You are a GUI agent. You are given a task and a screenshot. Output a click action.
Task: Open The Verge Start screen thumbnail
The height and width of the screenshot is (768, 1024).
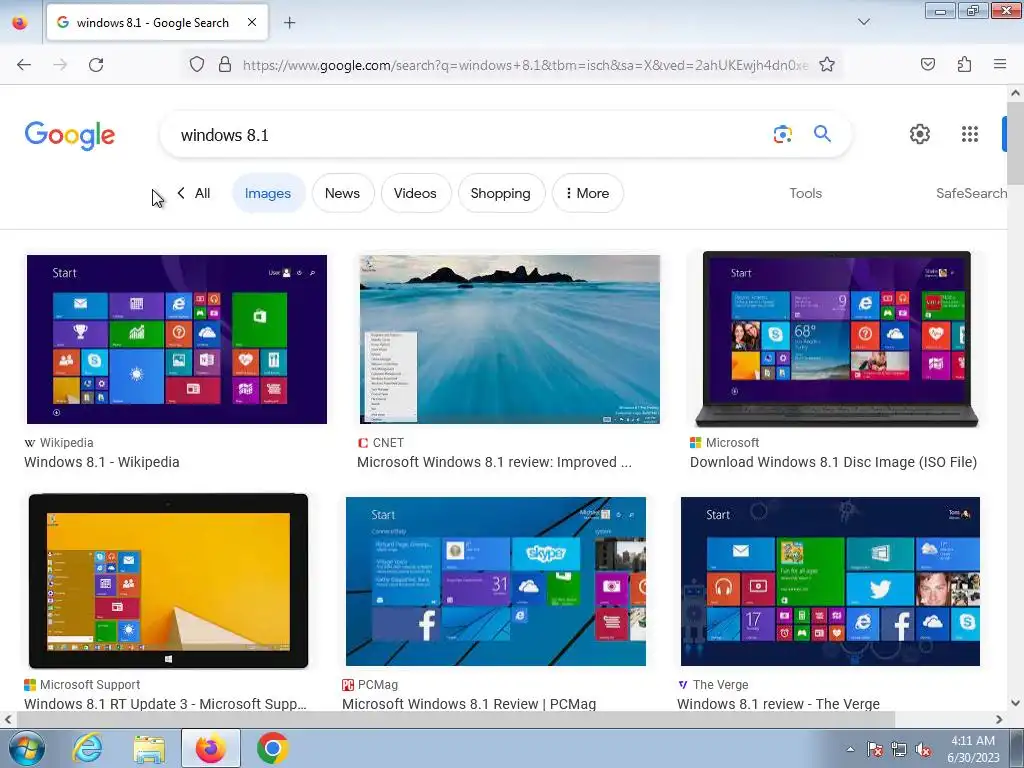point(830,581)
